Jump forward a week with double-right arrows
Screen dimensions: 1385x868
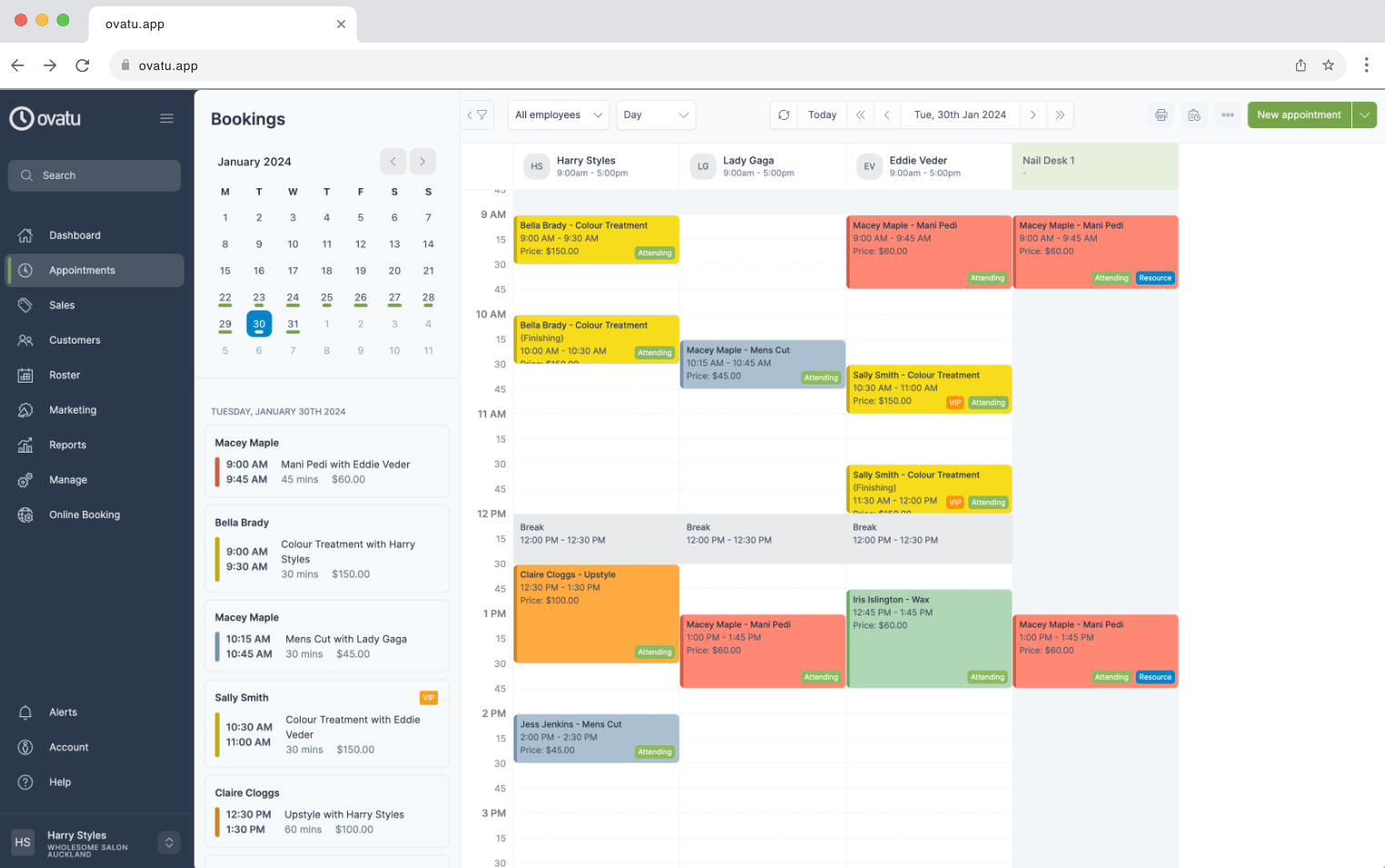point(1060,115)
